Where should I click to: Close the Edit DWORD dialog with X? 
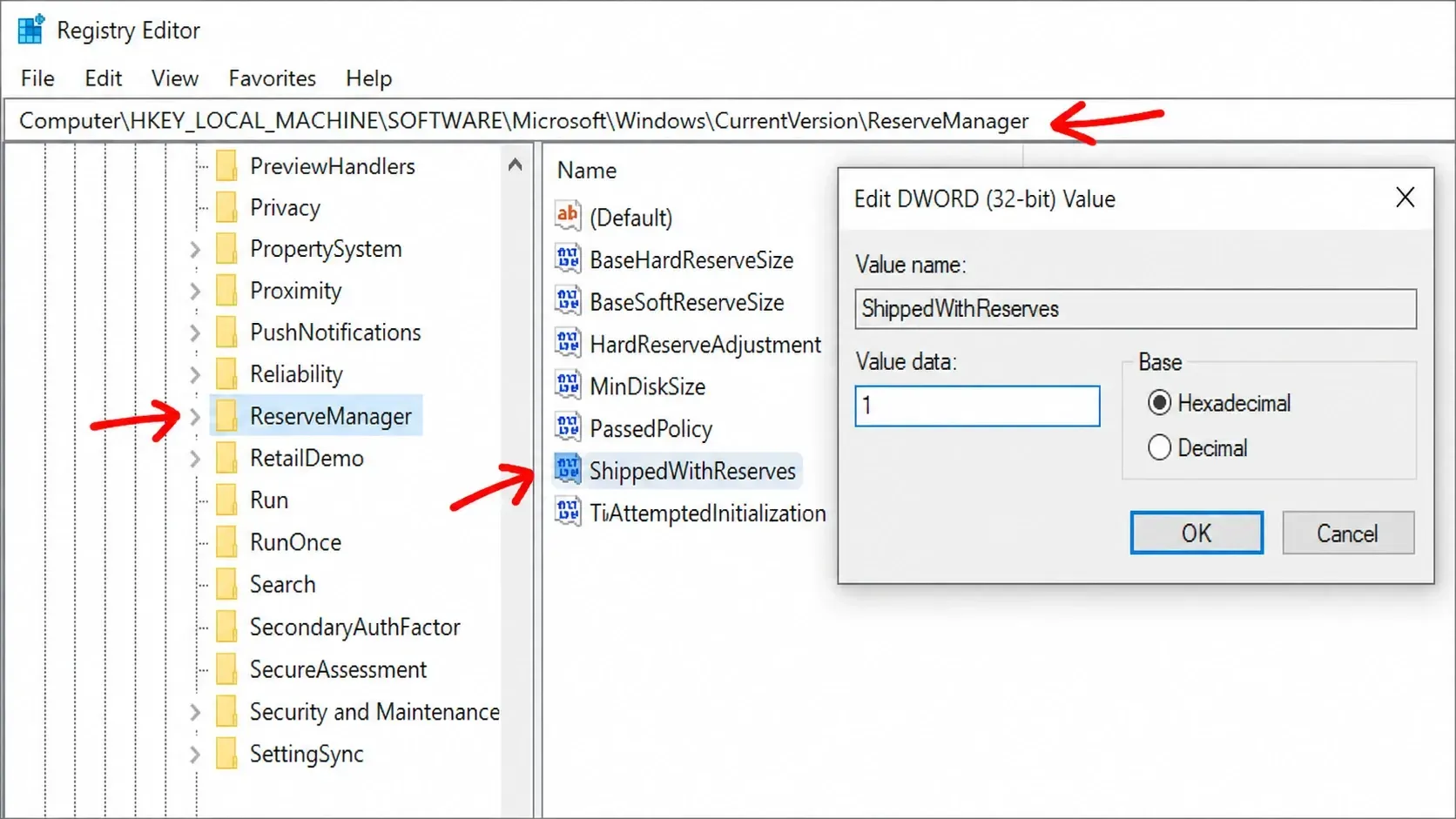(1405, 198)
